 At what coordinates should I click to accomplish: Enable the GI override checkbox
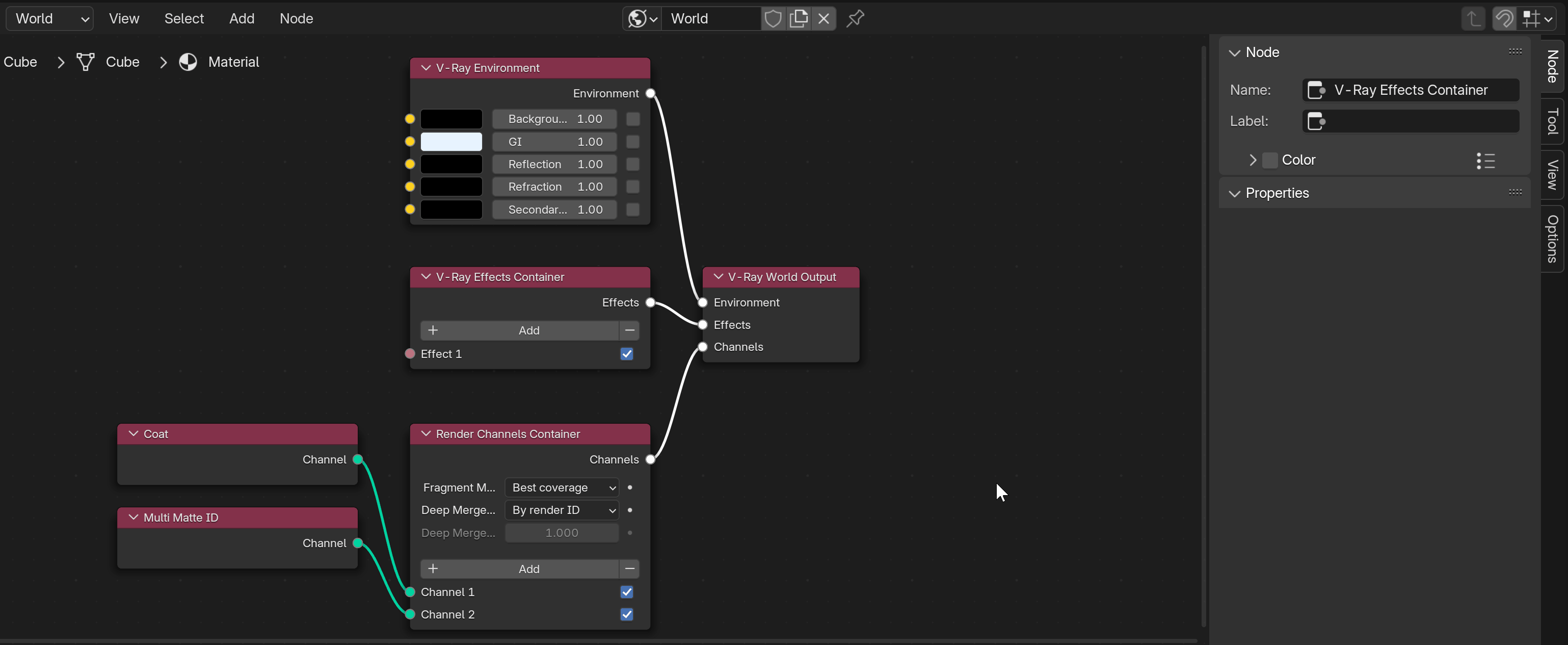click(632, 142)
